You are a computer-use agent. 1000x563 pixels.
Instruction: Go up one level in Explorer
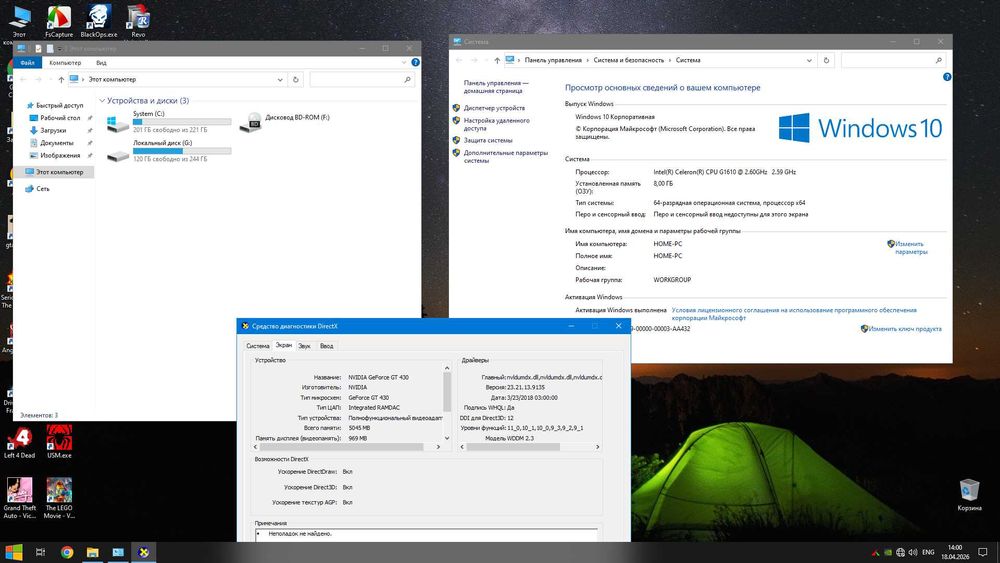[61, 80]
